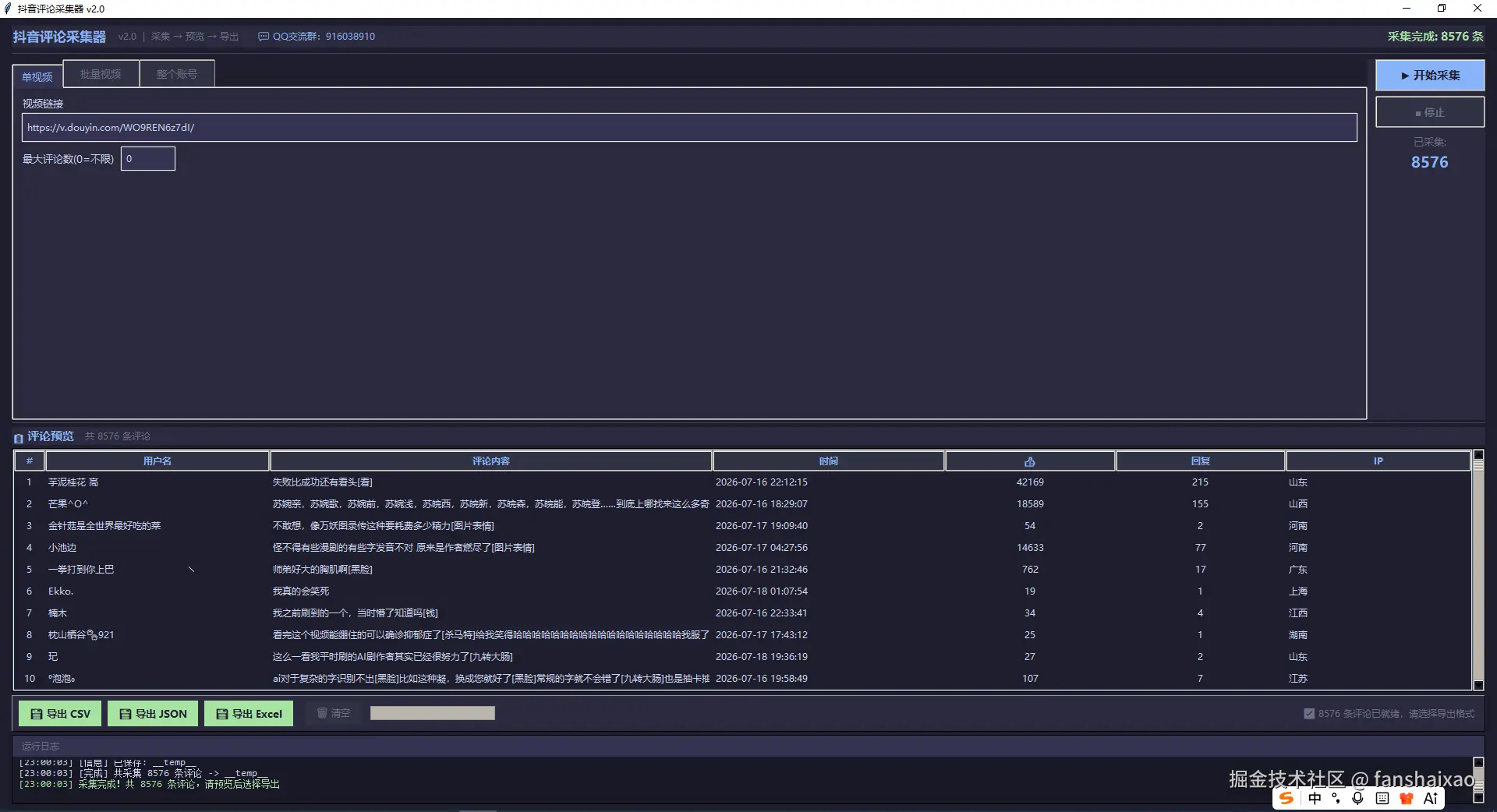Screen dimensions: 1497x812
Task: Focus the 最大评论数 input box
Action: coord(148,159)
